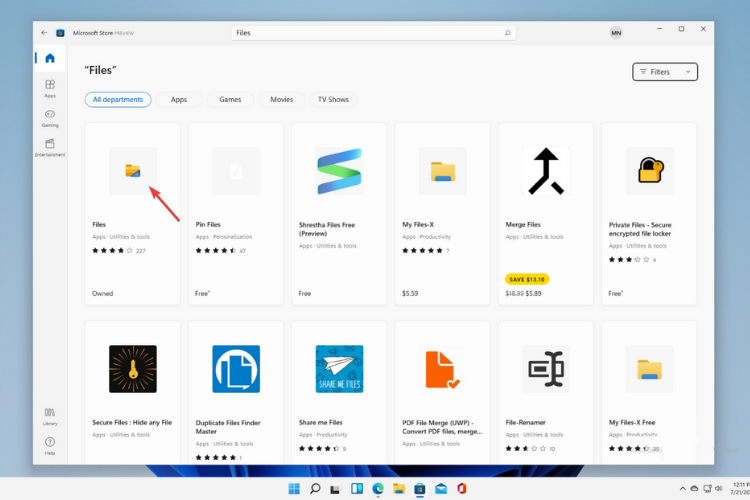Select the TV Shows filter tab
The width and height of the screenshot is (750, 500).
(x=333, y=100)
